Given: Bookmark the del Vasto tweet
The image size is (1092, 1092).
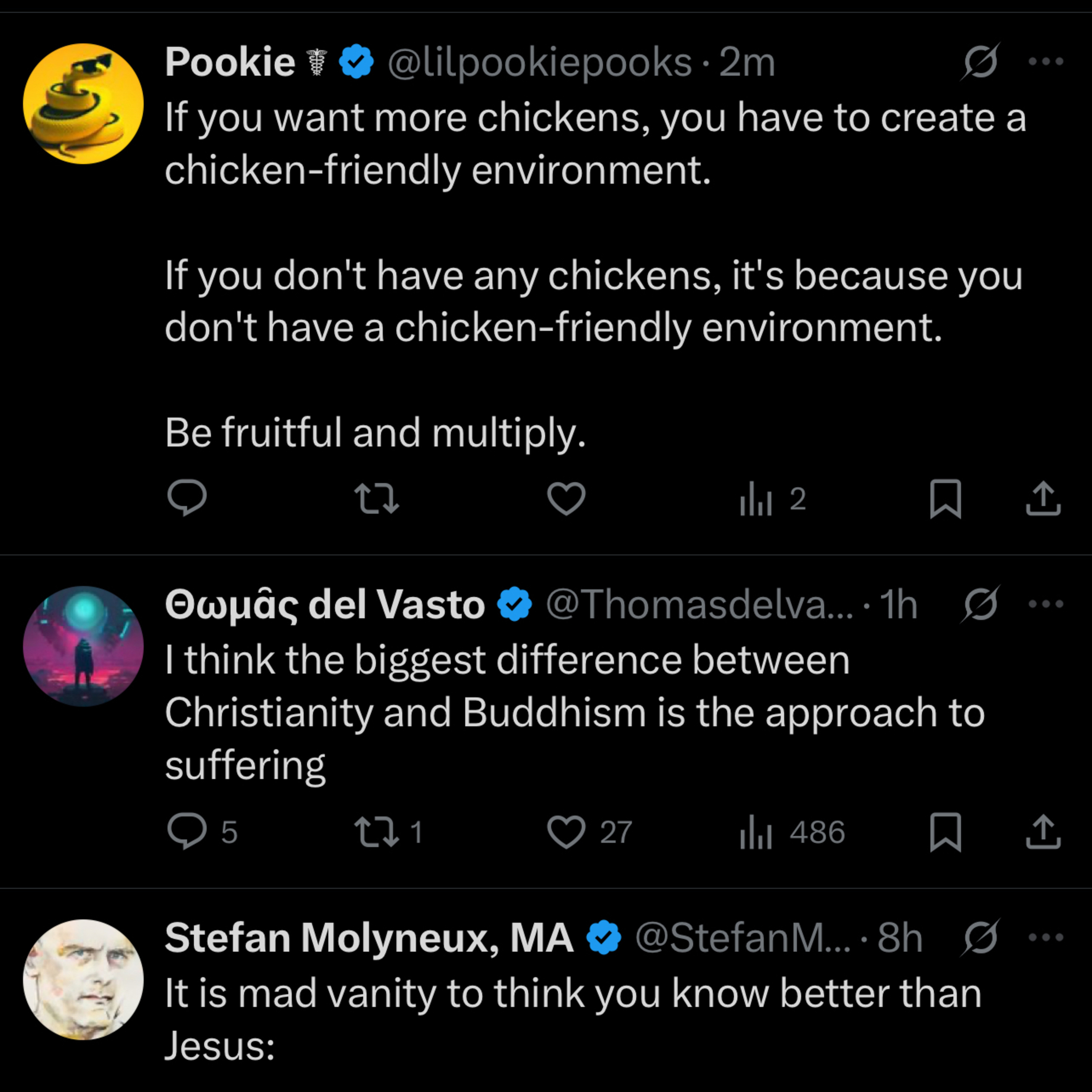Looking at the screenshot, I should (x=945, y=832).
